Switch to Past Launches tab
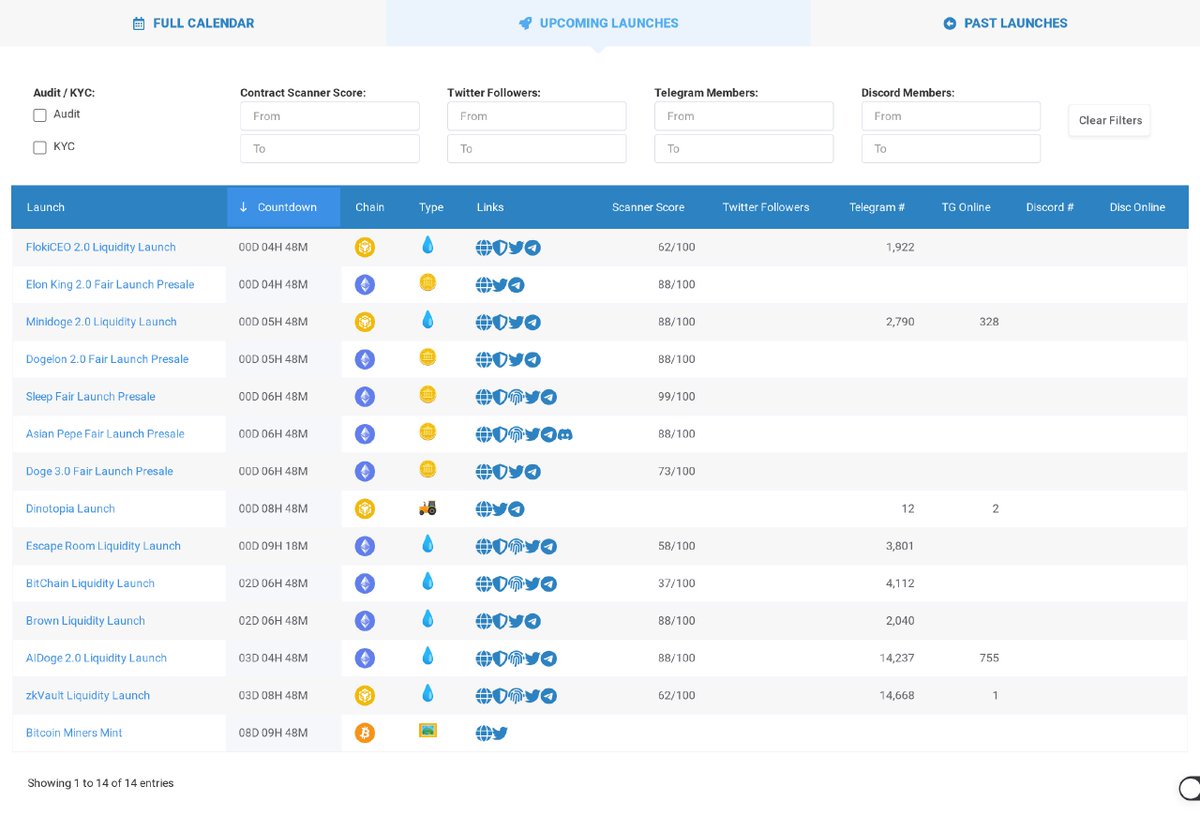The image size is (1200, 817). [1005, 23]
